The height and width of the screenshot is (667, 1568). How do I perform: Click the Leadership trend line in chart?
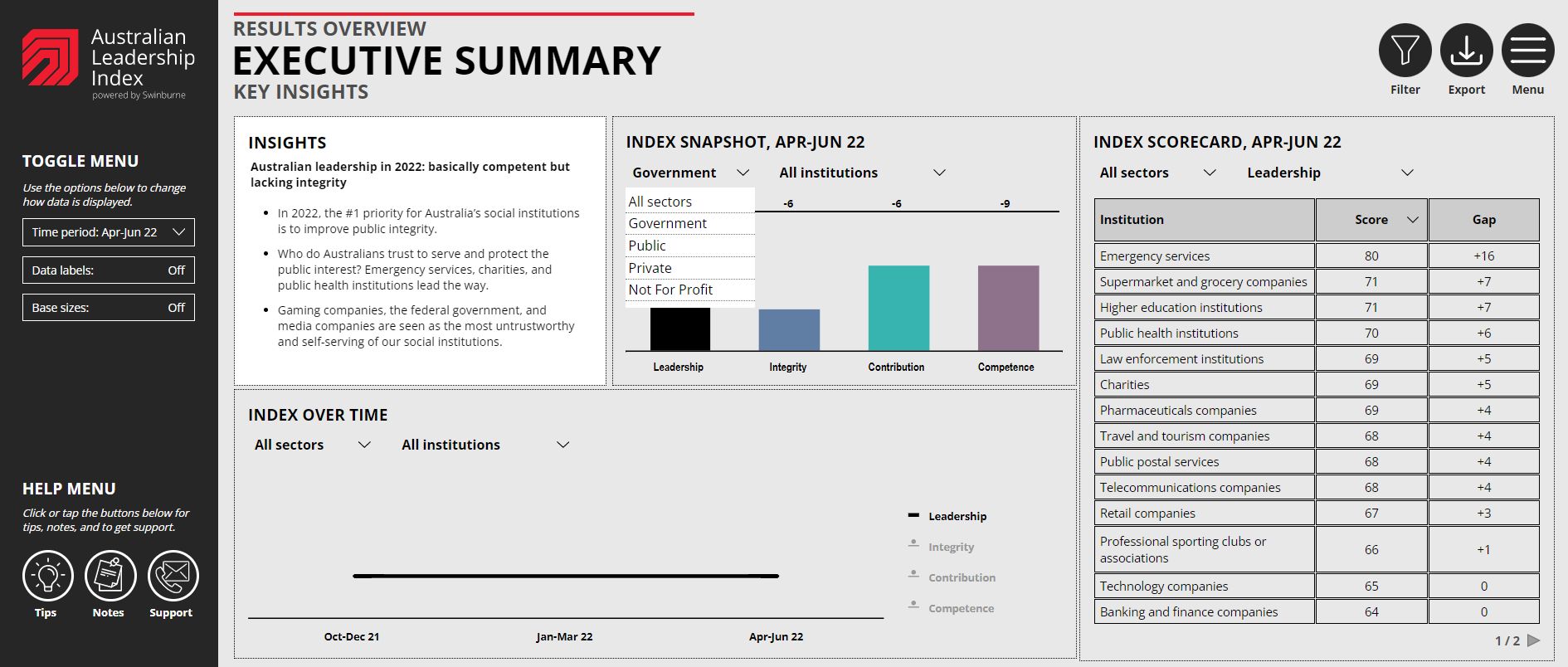click(x=565, y=576)
